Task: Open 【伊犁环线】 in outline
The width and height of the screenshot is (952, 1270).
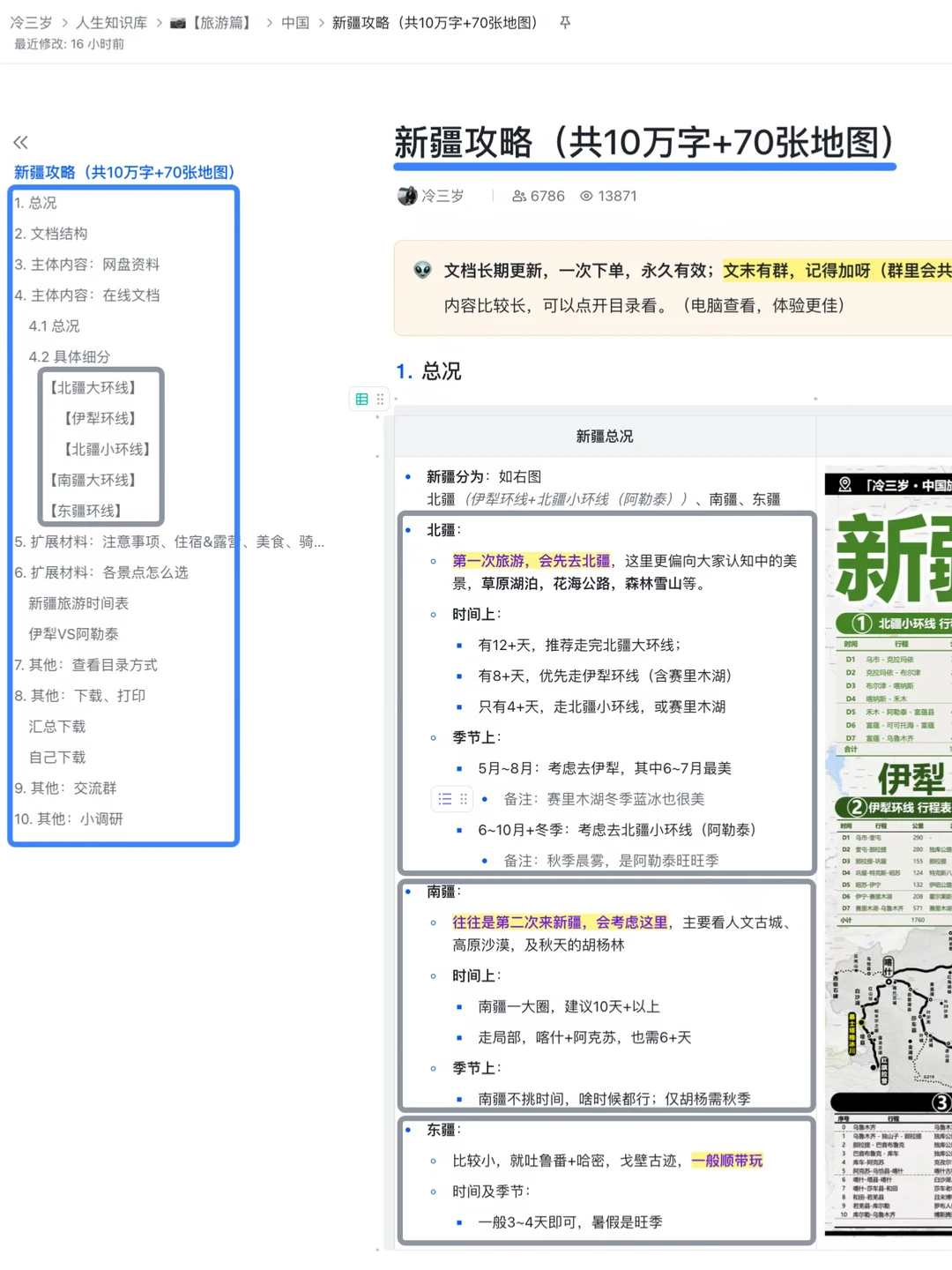Action: 100,419
